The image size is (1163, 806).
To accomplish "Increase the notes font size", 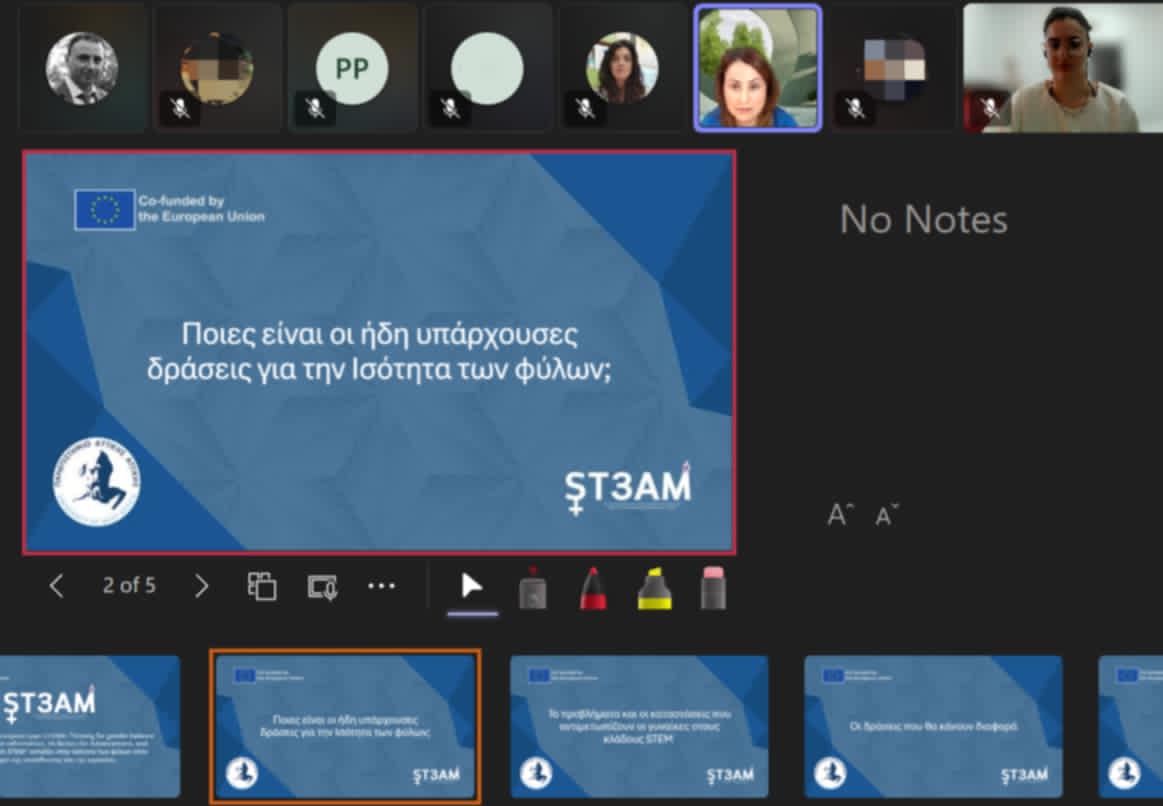I will tap(840, 514).
